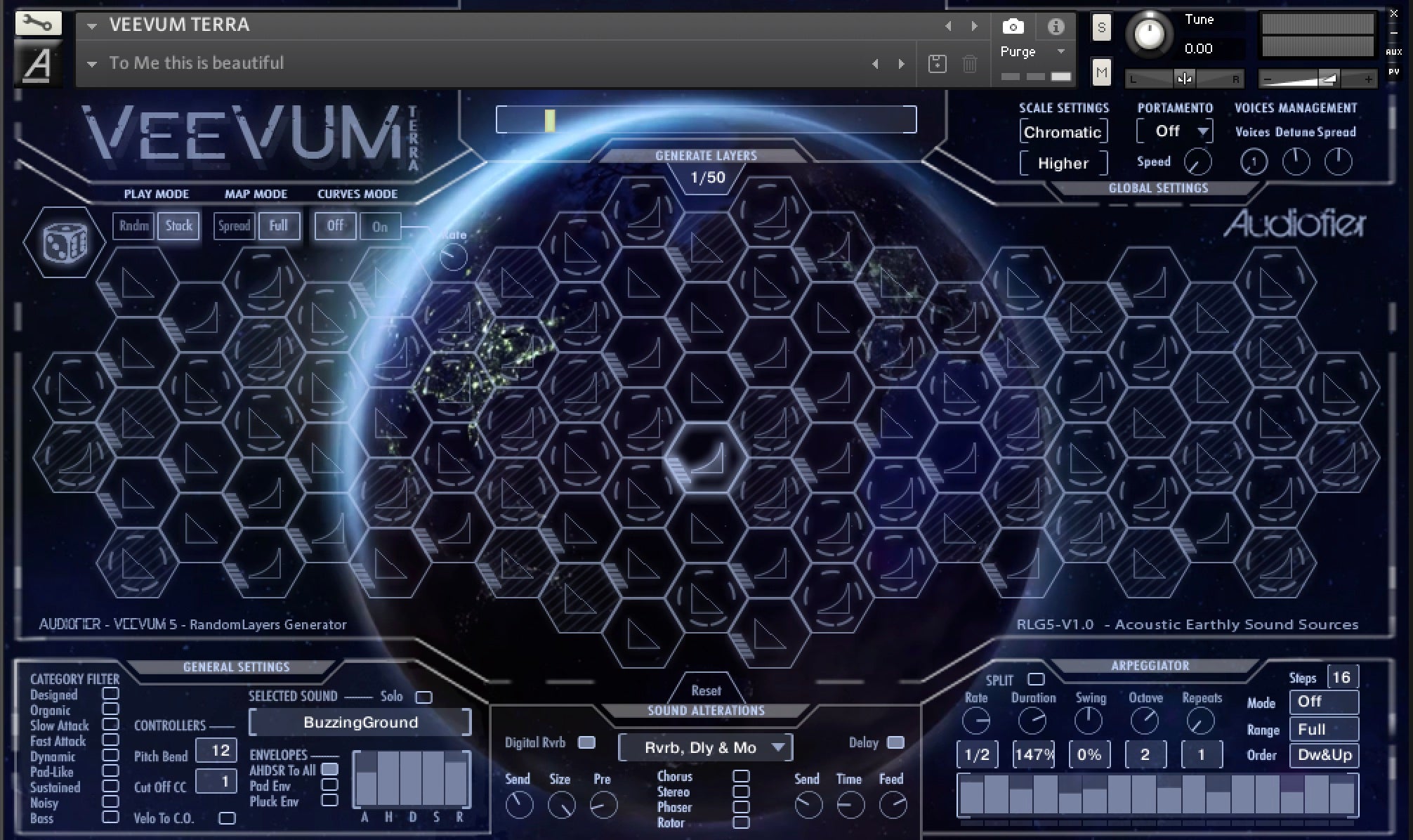Switch to CURVES MODE

coord(357,194)
